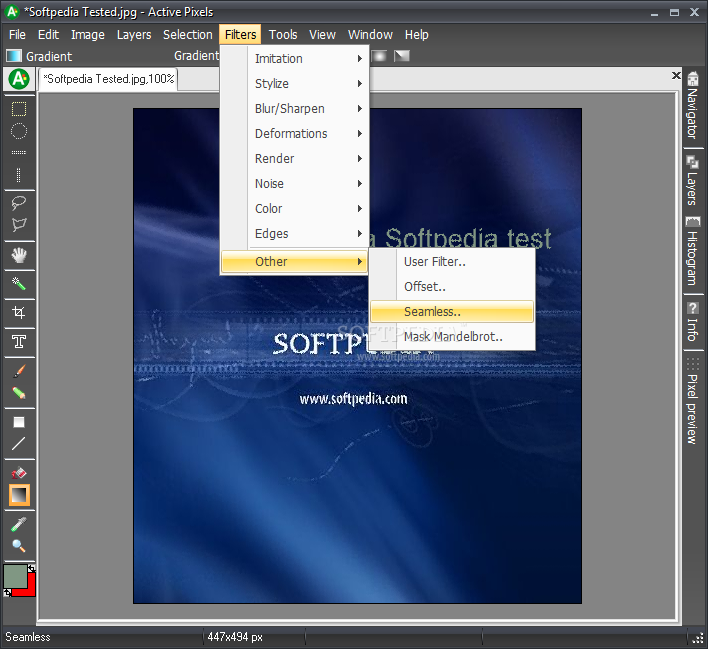This screenshot has height=649, width=708.
Task: Open the Selection menu
Action: pos(187,35)
